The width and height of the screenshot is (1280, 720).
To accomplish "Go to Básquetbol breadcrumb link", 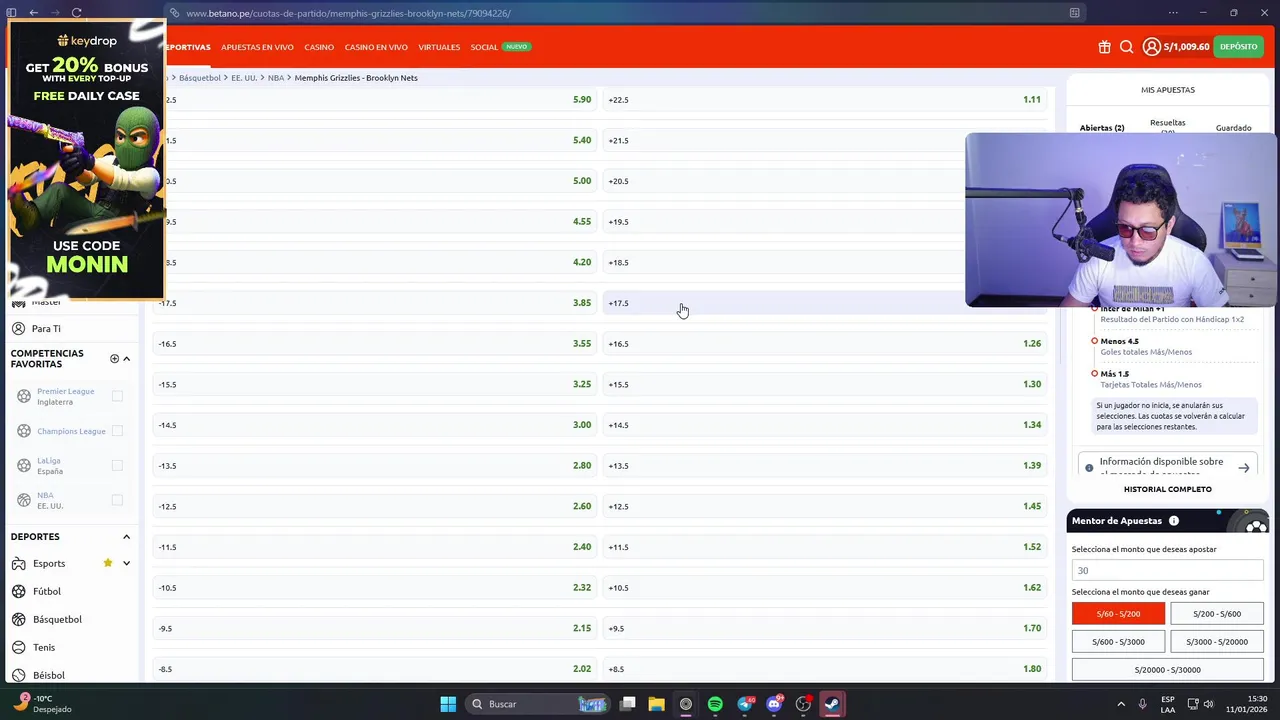I will tap(200, 78).
